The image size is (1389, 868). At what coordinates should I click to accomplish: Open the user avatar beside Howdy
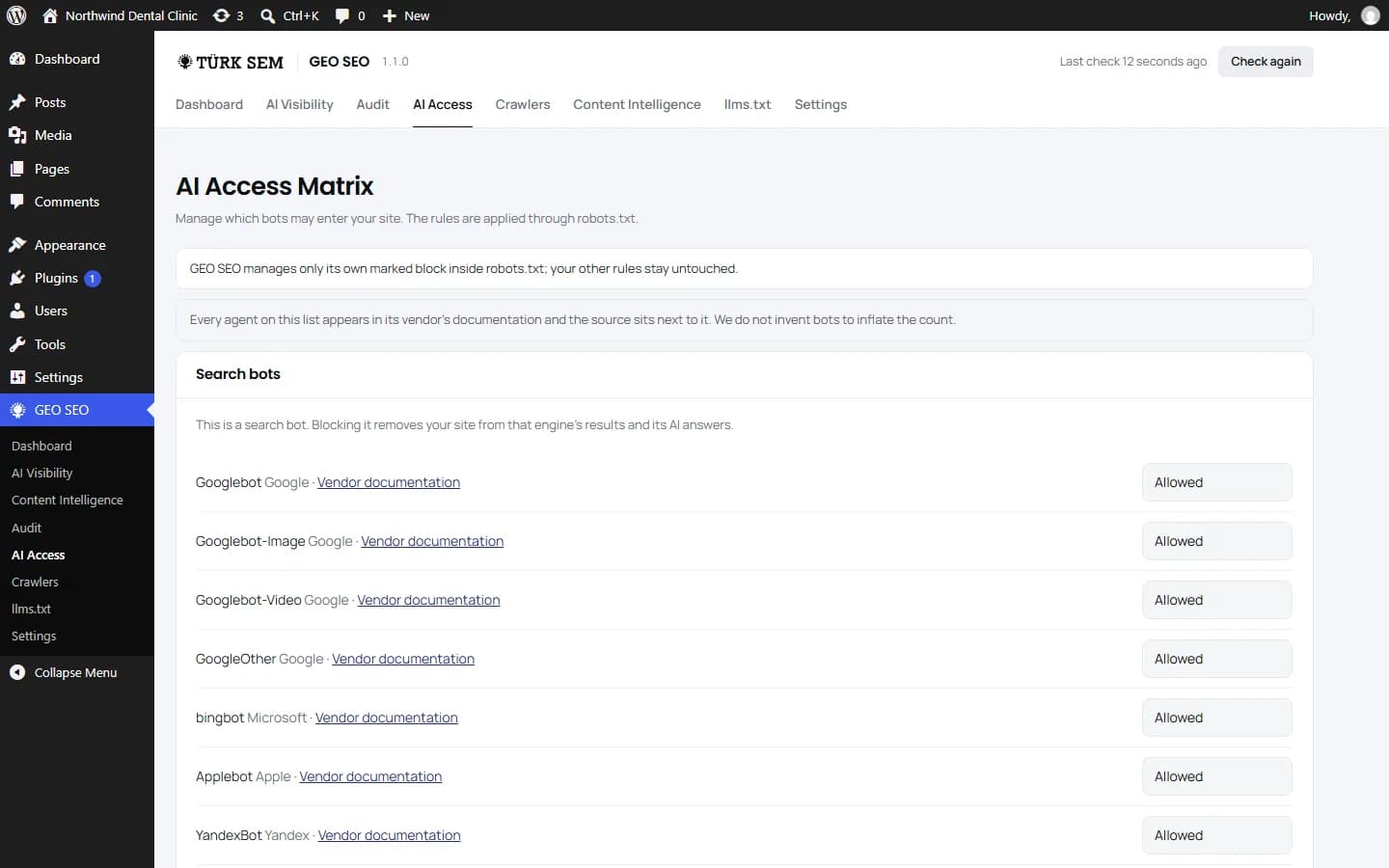pyautogui.click(x=1370, y=15)
